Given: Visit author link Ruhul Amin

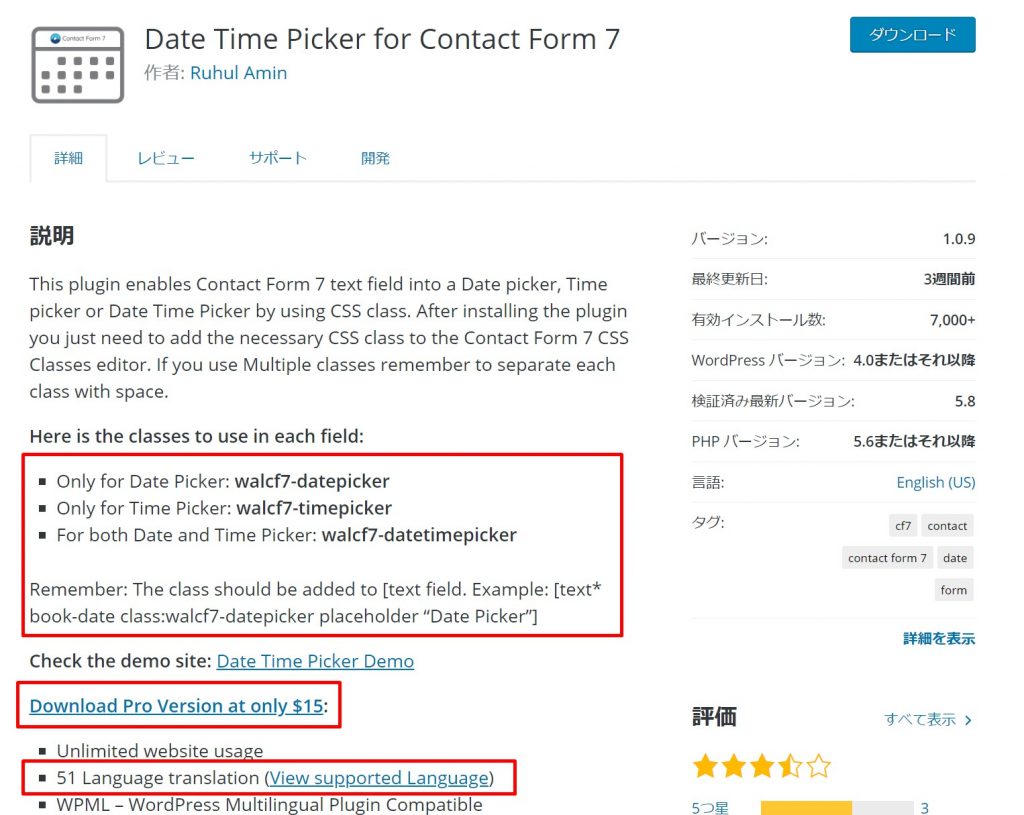Looking at the screenshot, I should coord(238,72).
